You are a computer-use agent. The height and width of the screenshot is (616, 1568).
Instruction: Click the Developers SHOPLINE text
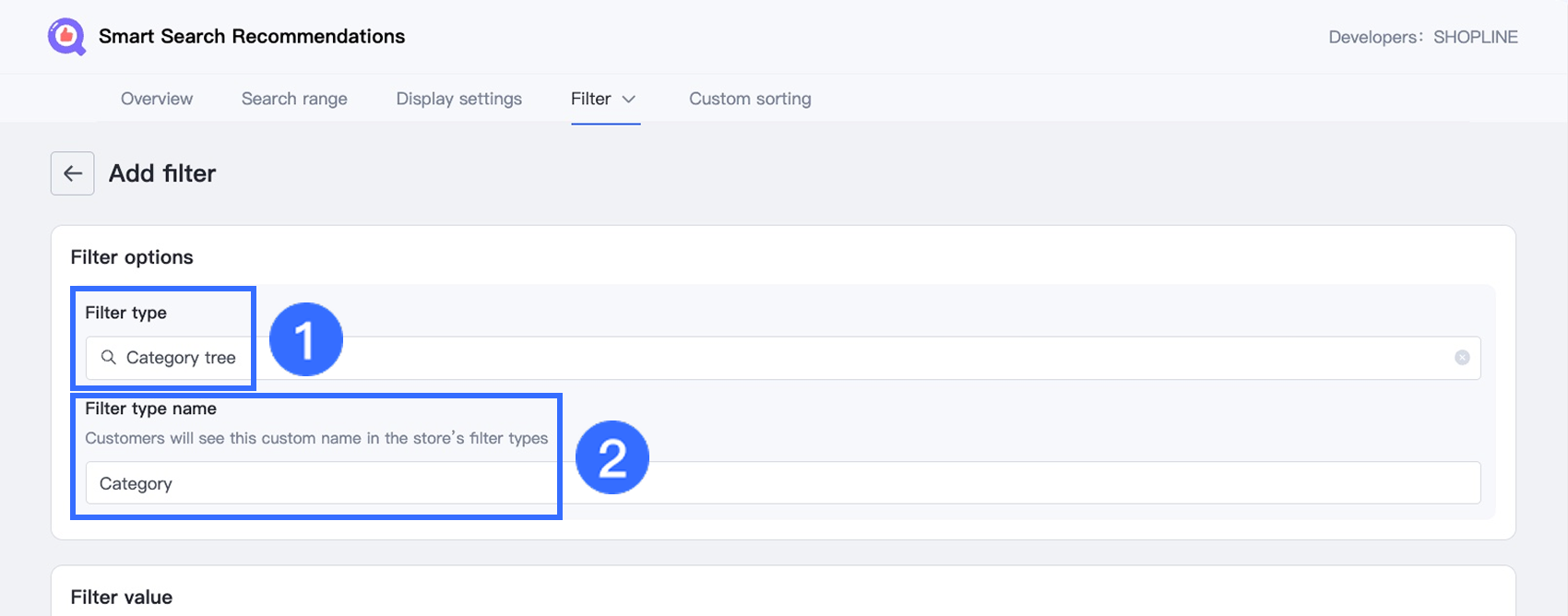pyautogui.click(x=1423, y=38)
